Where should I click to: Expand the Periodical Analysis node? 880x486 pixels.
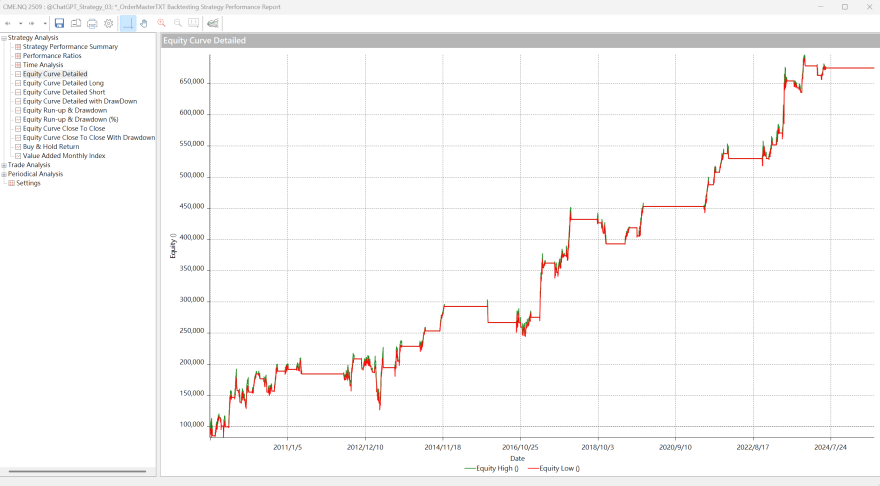[4, 174]
